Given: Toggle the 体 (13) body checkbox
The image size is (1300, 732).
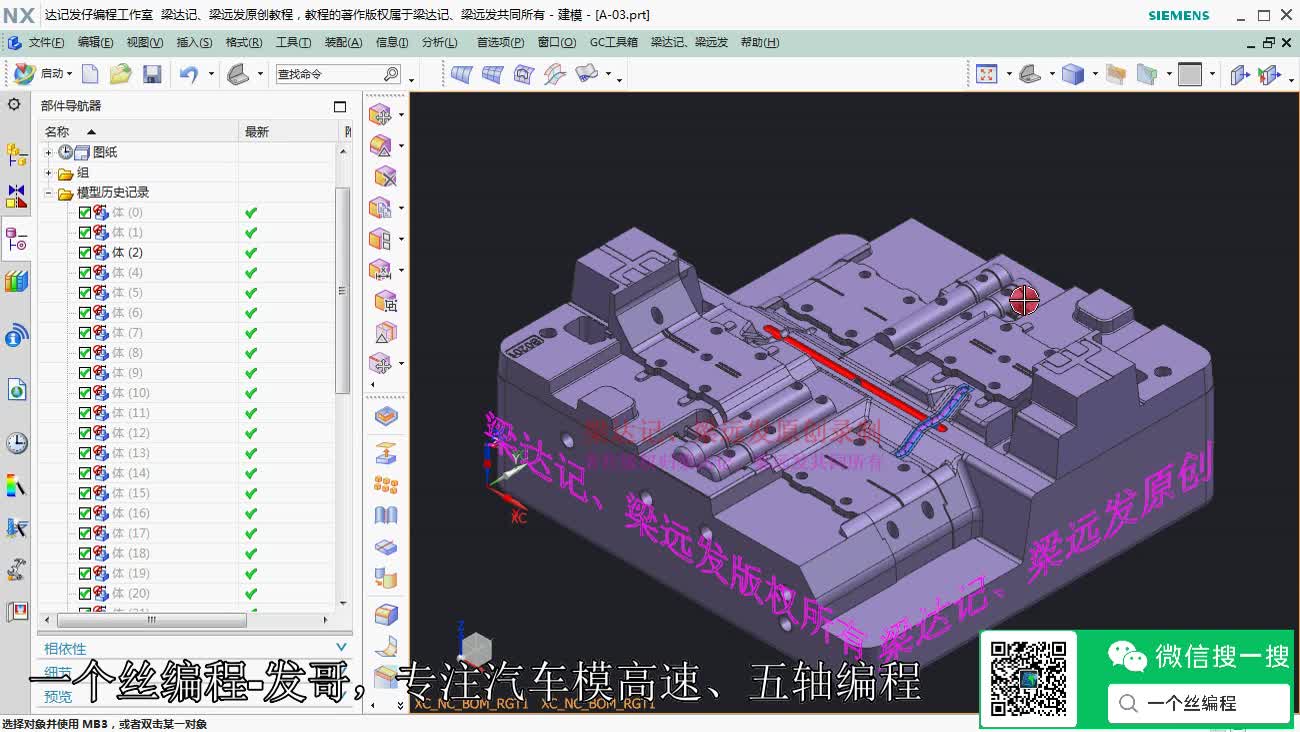Looking at the screenshot, I should pyautogui.click(x=85, y=453).
